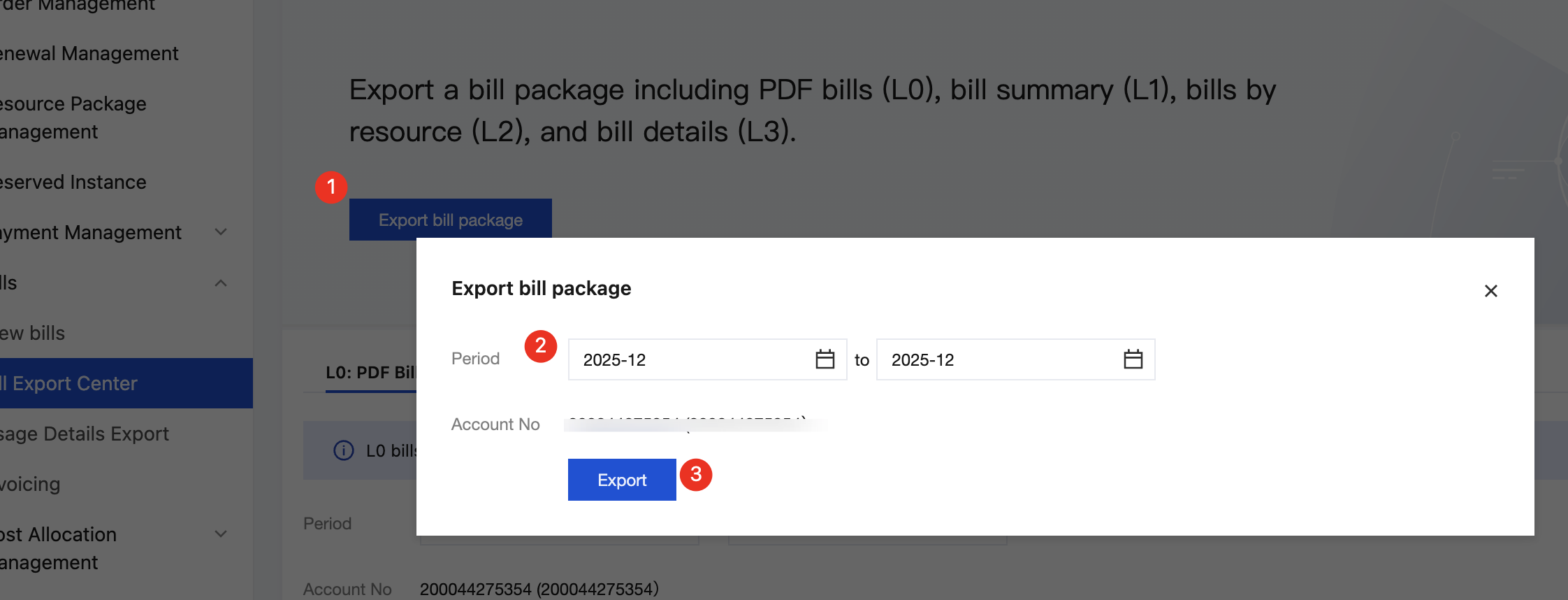Click the L0 bills info icon

(x=343, y=450)
